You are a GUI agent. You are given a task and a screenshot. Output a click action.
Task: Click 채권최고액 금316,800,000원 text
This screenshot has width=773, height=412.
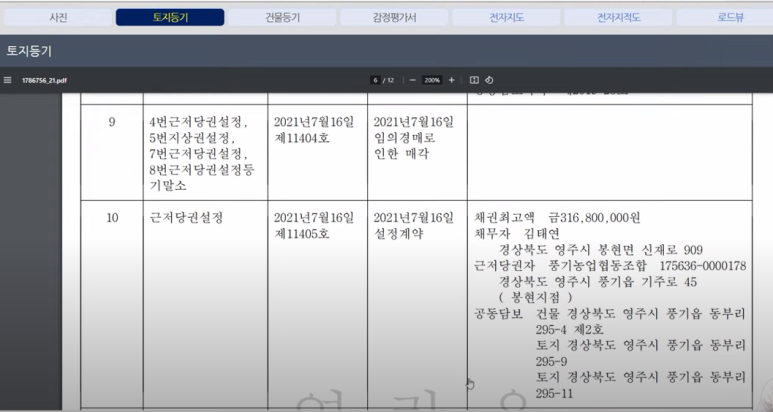pos(557,217)
